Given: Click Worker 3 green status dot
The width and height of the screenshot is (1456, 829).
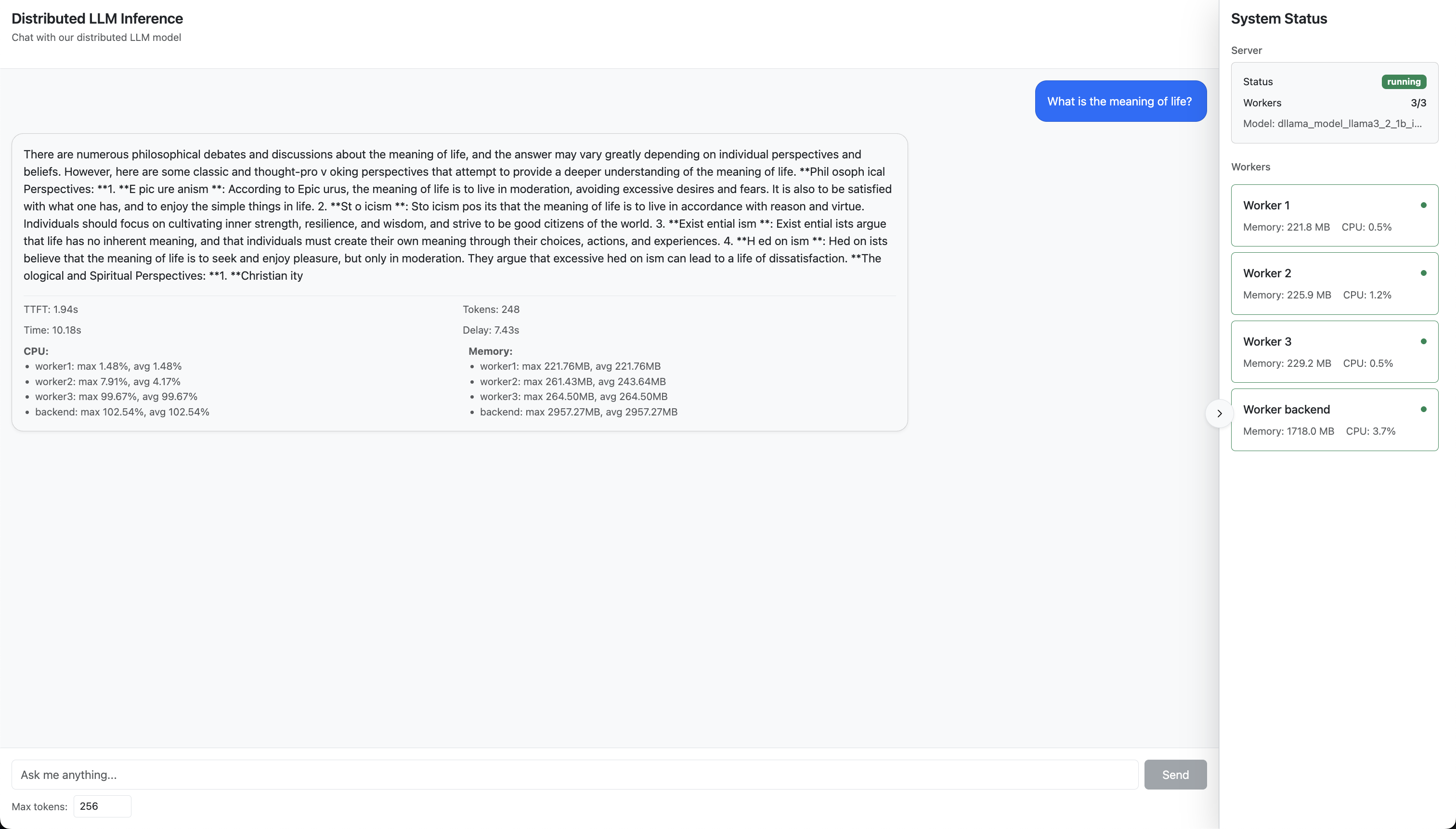Looking at the screenshot, I should coord(1424,342).
